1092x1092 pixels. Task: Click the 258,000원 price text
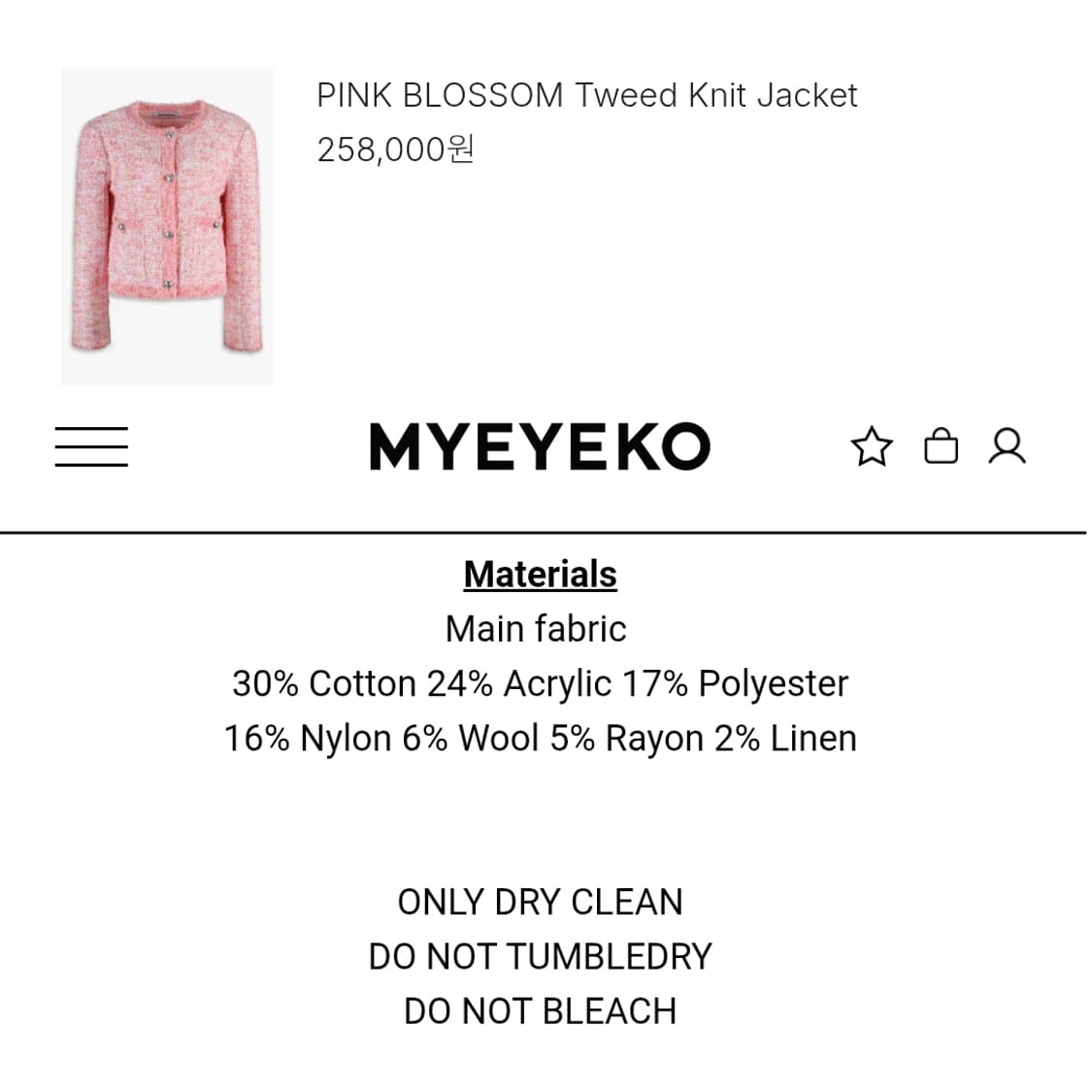pyautogui.click(x=395, y=149)
